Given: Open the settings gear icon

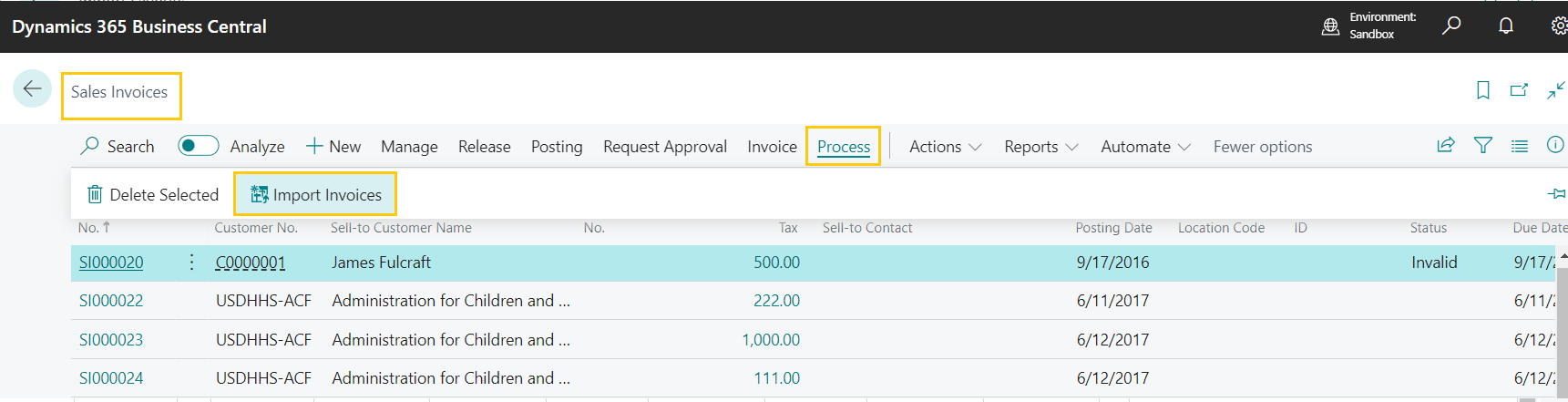Looking at the screenshot, I should (x=1559, y=26).
